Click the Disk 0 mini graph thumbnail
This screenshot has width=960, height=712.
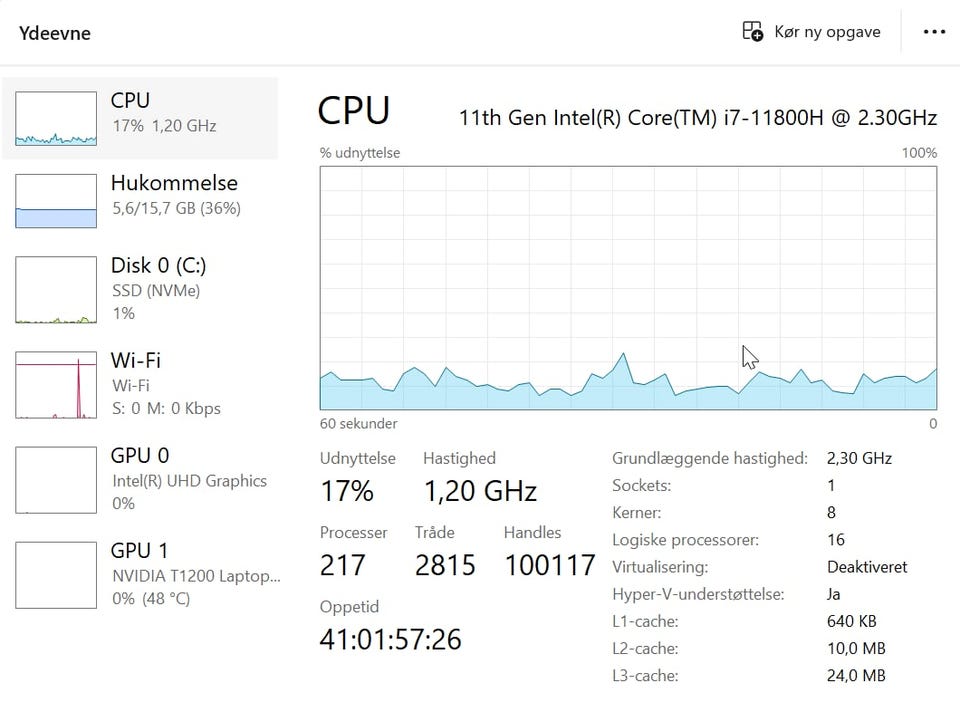tap(56, 290)
